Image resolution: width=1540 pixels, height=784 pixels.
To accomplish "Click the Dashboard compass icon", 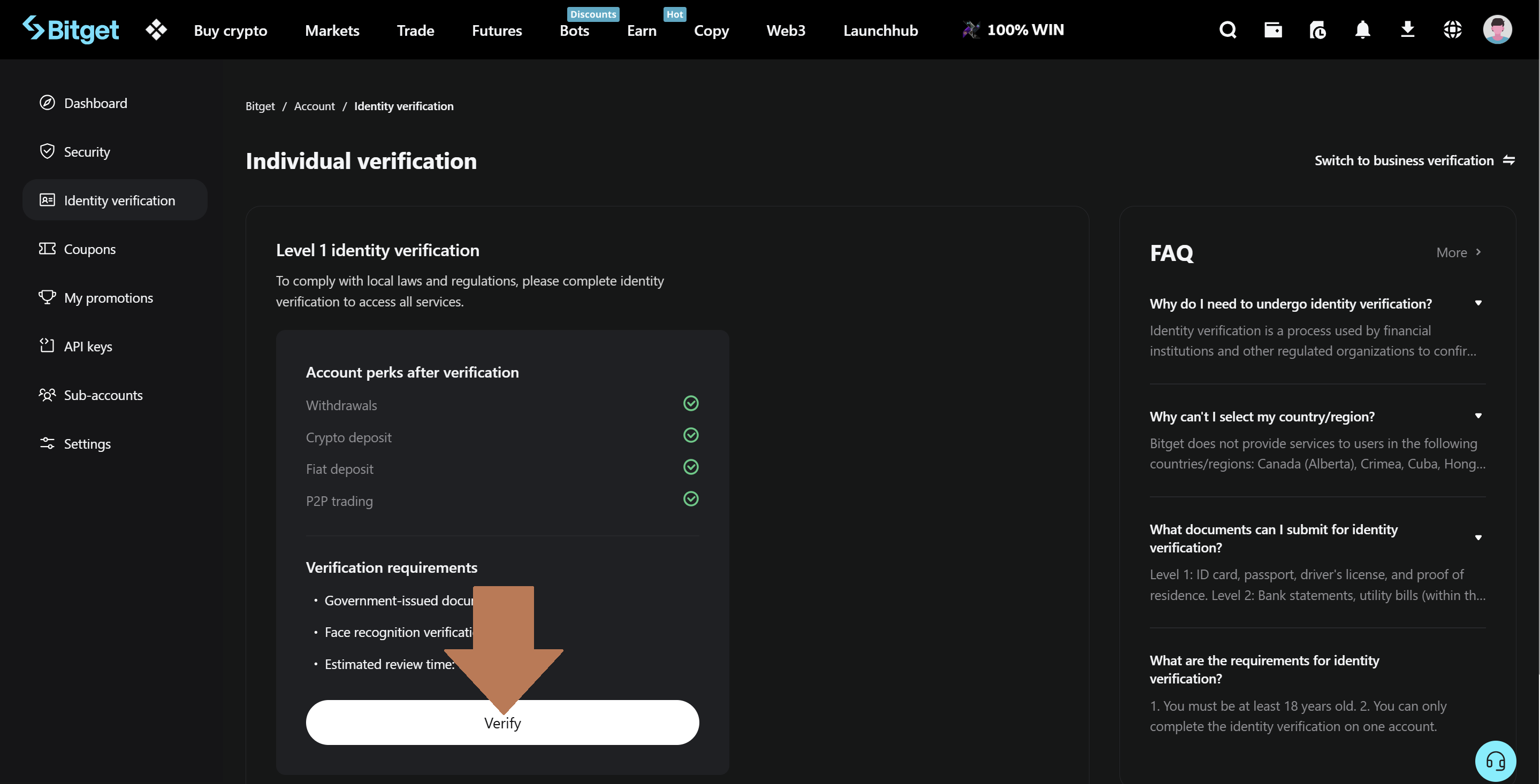I will [47, 103].
